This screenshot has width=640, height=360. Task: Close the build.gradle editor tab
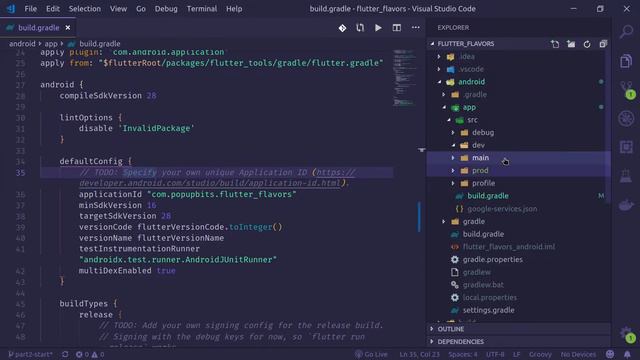(x=68, y=28)
